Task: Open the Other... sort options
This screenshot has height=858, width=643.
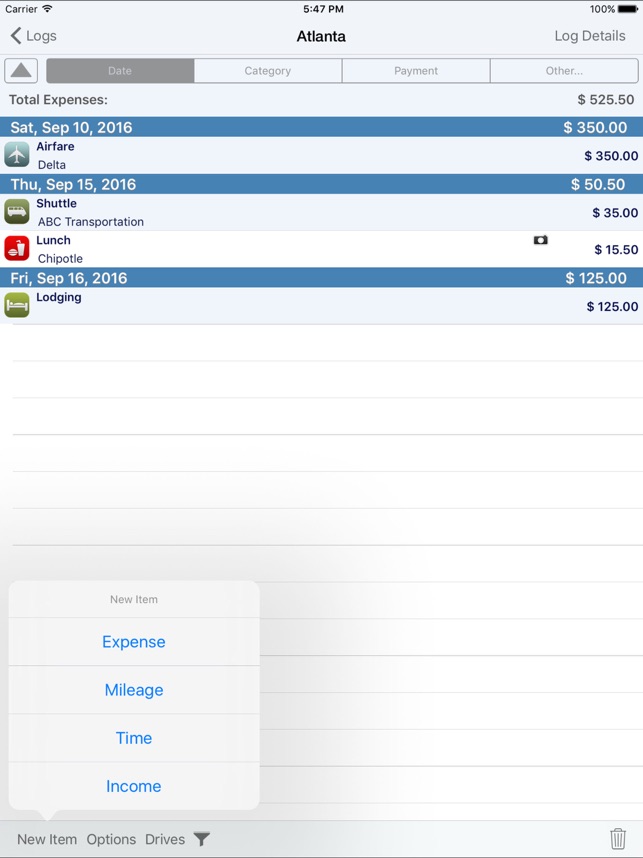Action: point(564,71)
